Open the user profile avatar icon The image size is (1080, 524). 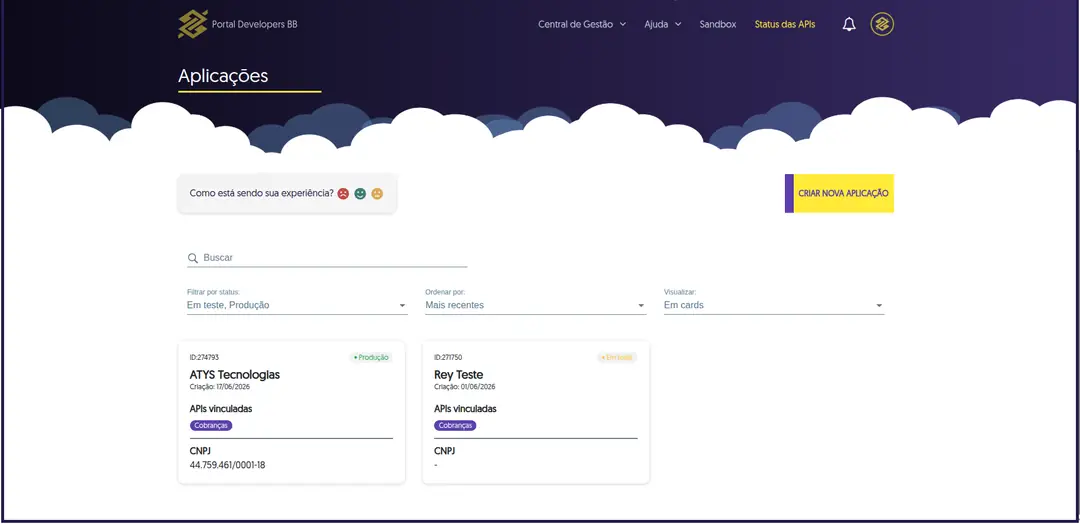pyautogui.click(x=882, y=24)
